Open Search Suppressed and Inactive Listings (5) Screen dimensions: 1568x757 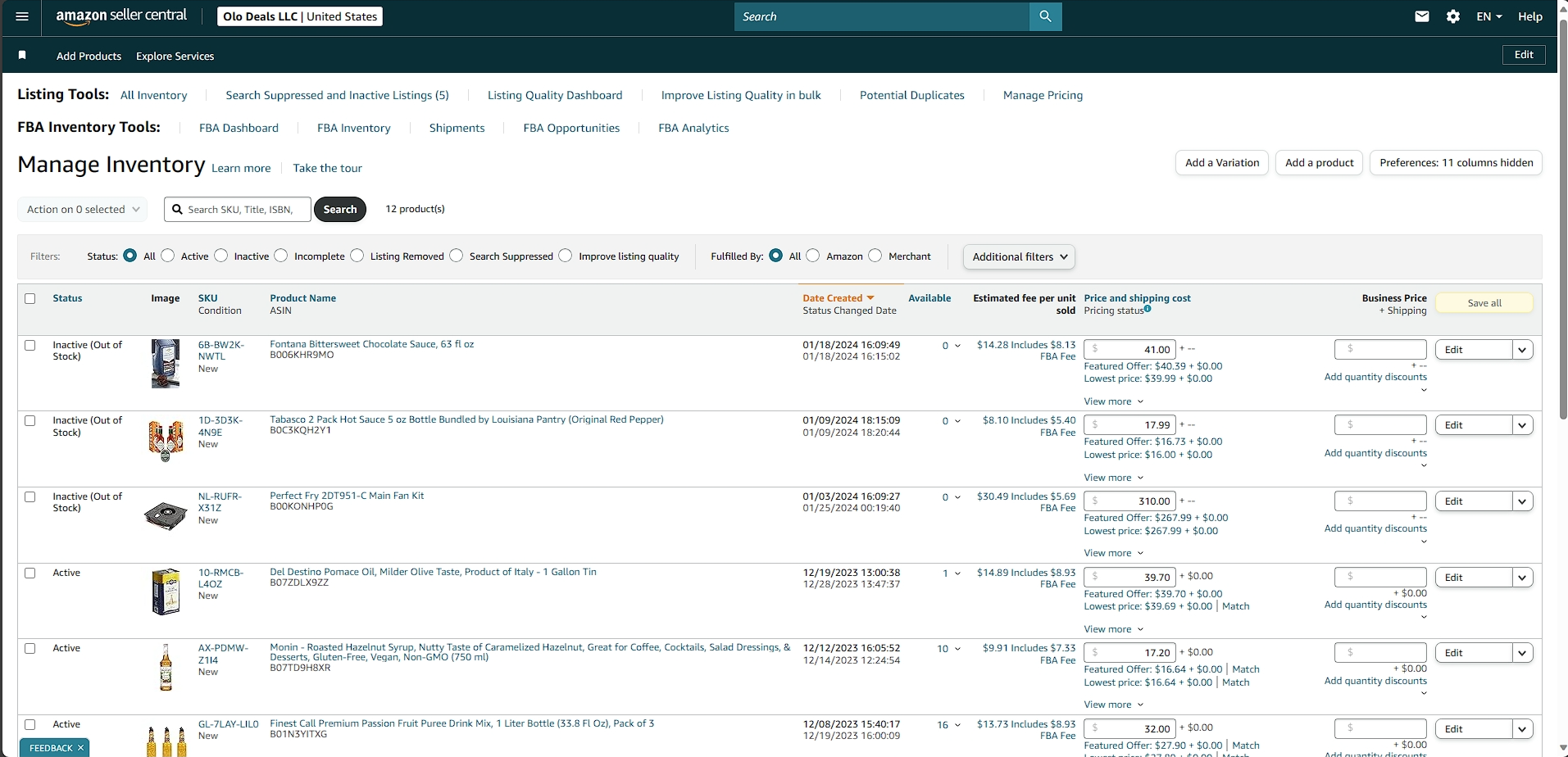click(x=337, y=95)
